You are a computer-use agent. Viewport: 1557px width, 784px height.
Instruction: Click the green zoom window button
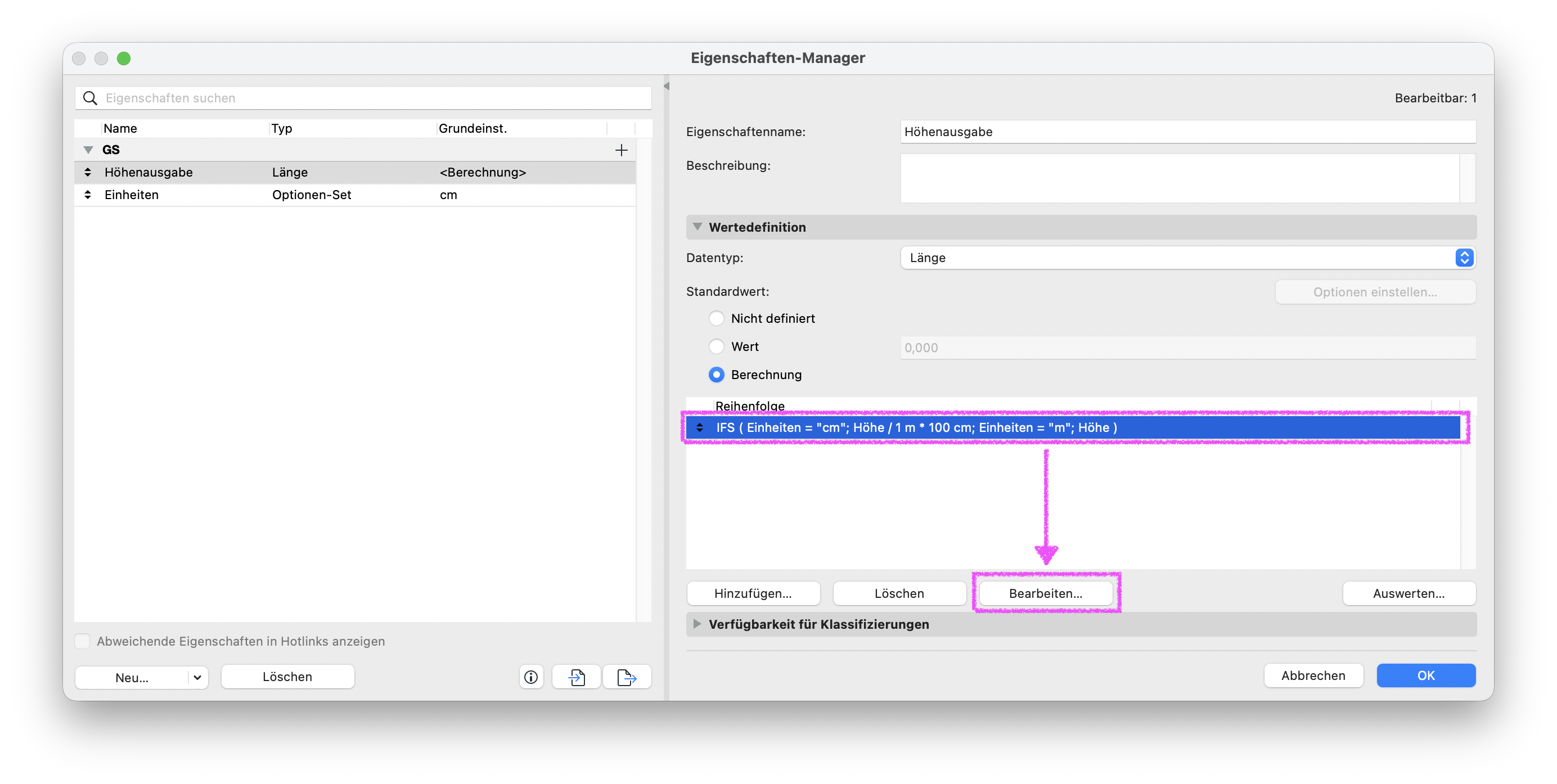pos(124,58)
